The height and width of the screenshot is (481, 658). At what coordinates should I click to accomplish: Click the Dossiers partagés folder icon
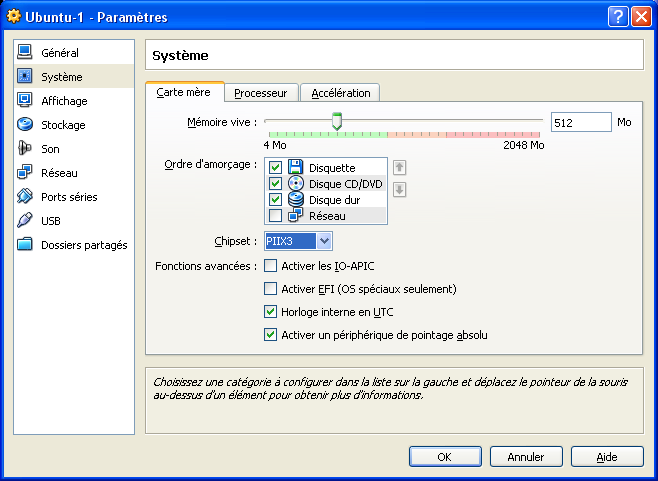coord(25,244)
